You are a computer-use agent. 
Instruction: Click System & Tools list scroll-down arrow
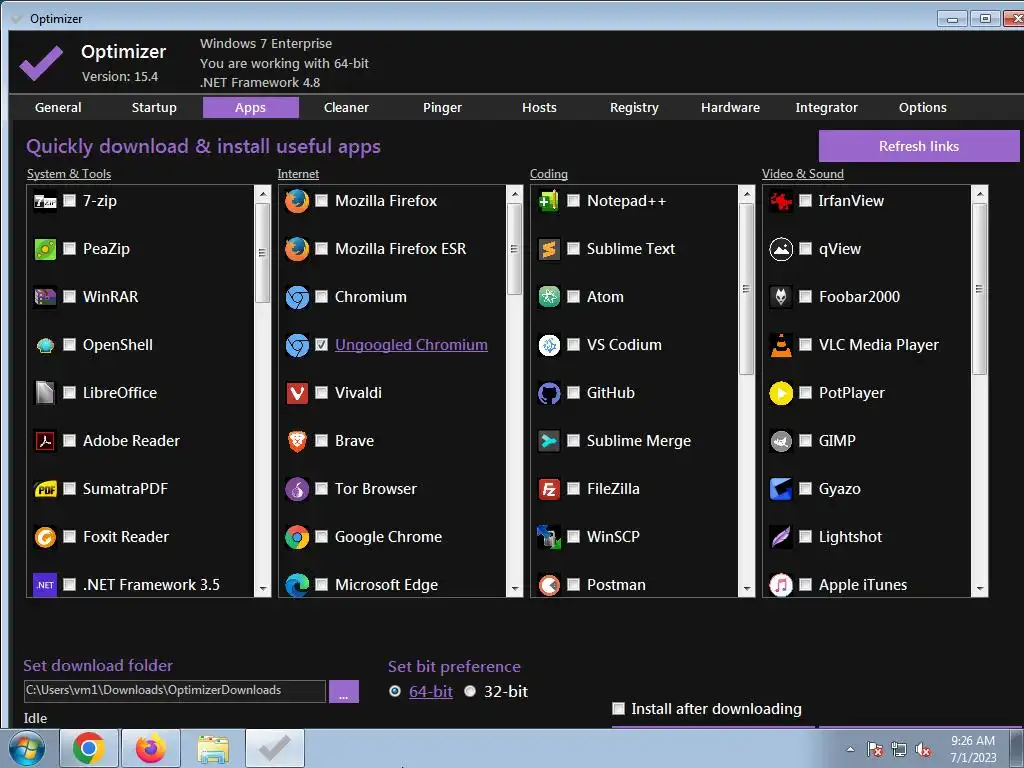click(x=263, y=588)
